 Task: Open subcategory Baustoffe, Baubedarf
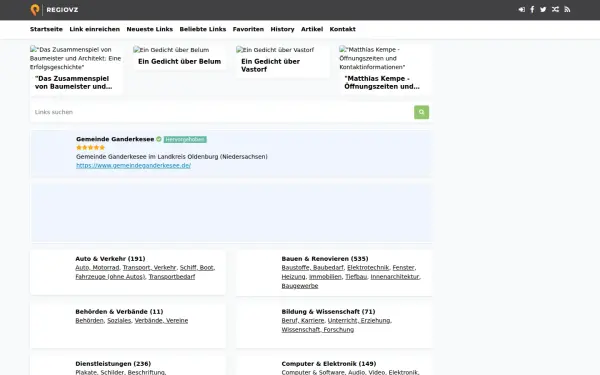click(313, 267)
